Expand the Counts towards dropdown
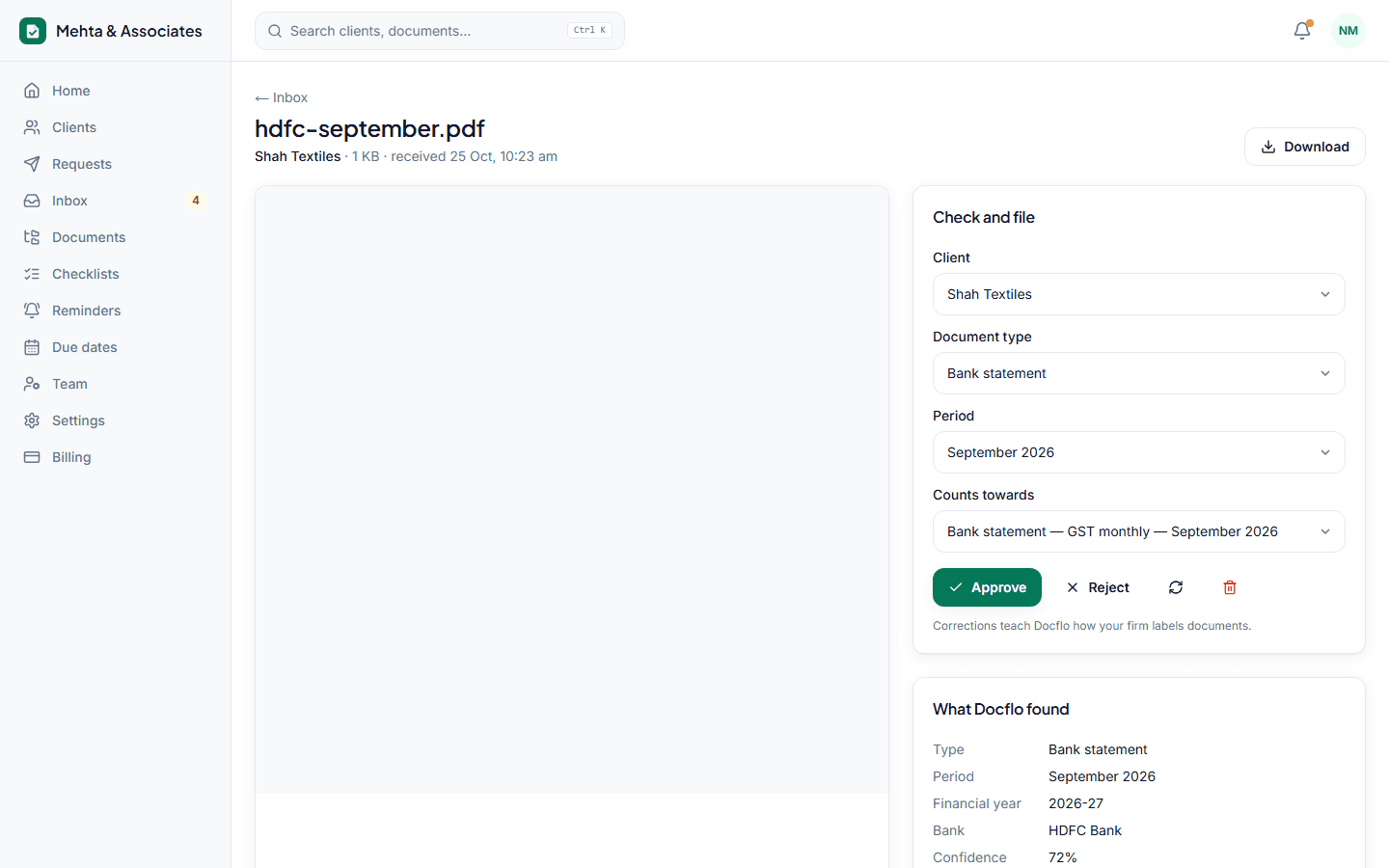The width and height of the screenshot is (1389, 868). pyautogui.click(x=1138, y=531)
